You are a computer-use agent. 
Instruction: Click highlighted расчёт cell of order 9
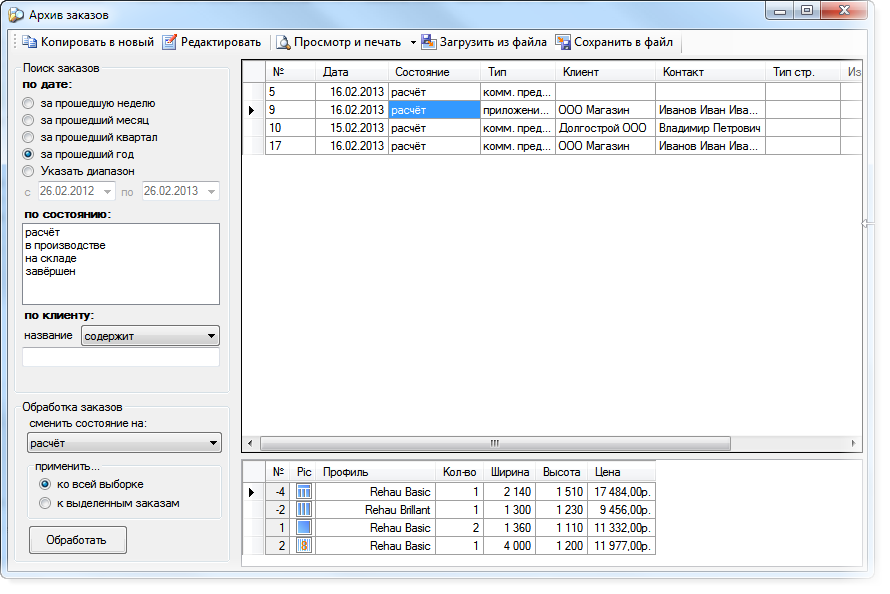click(x=434, y=110)
